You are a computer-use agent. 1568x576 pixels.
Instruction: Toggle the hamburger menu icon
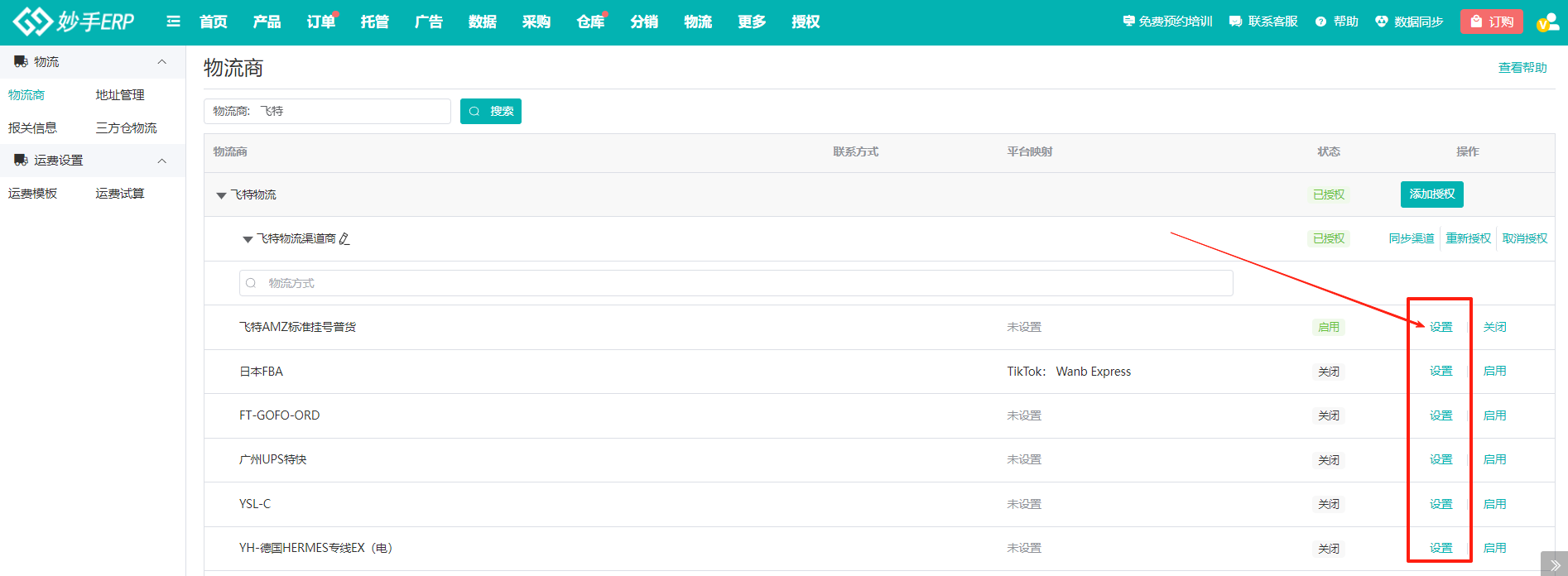[173, 22]
